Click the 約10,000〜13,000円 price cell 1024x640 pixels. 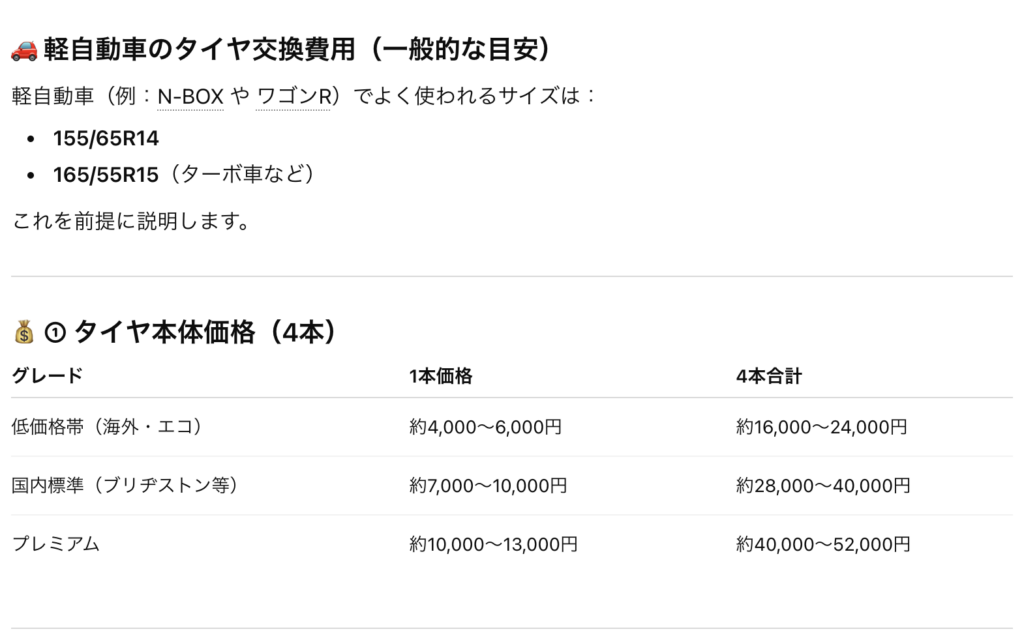point(493,545)
